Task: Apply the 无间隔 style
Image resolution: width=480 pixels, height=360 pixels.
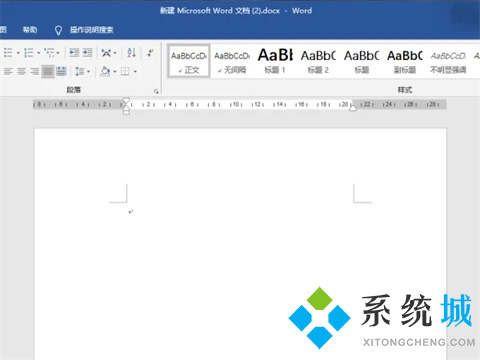Action: [x=232, y=61]
